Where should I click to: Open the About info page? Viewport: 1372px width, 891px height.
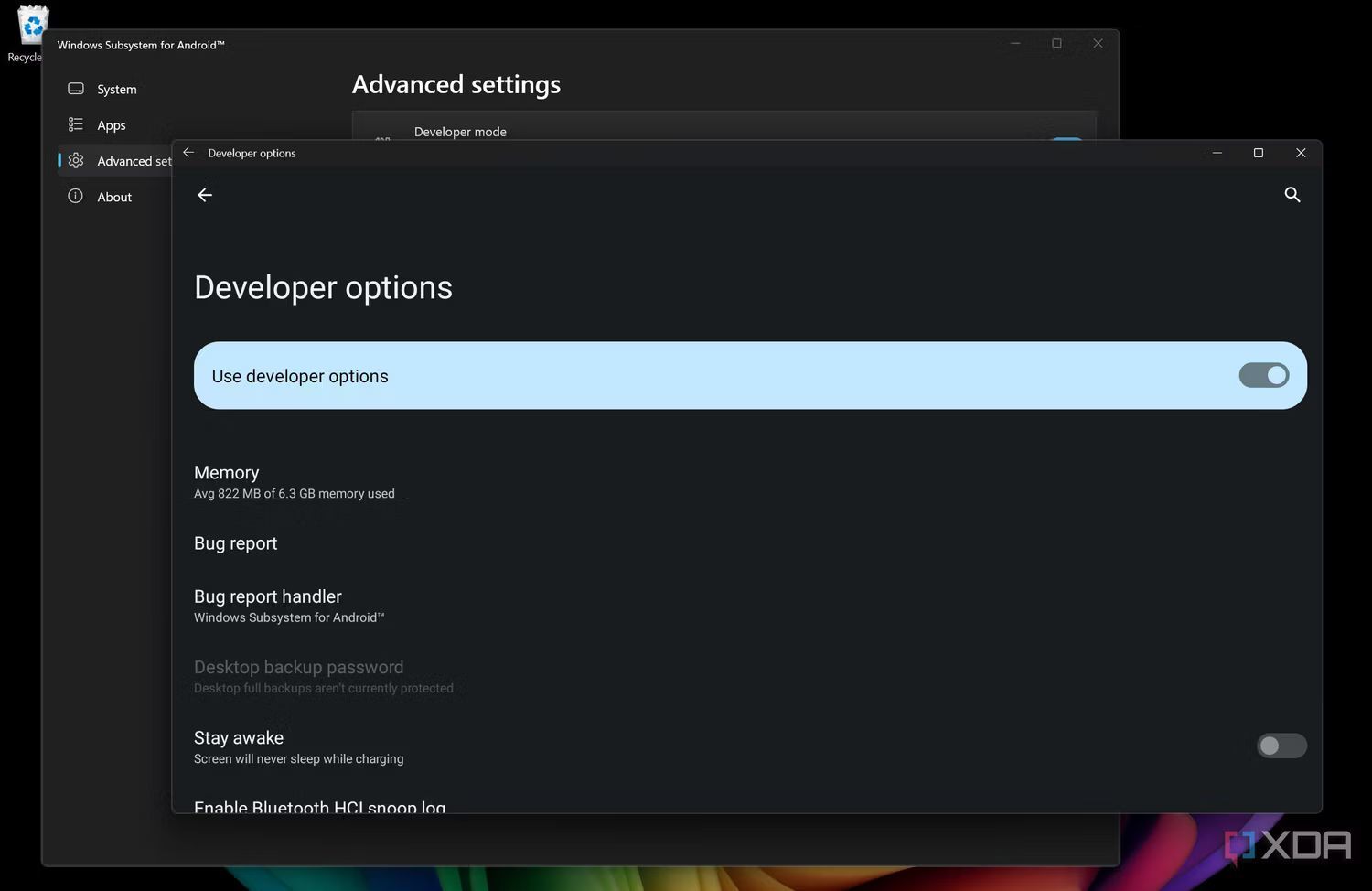pyautogui.click(x=113, y=197)
